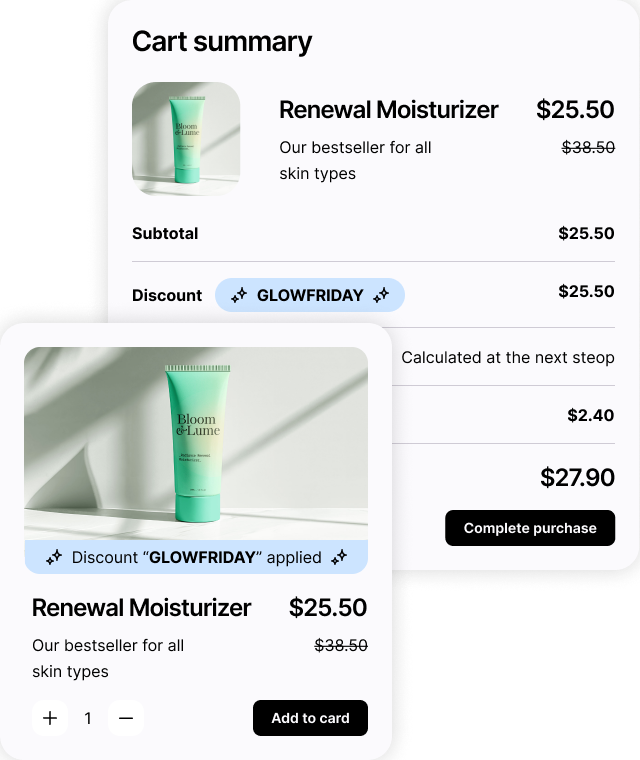Screen dimensions: 640x760
Task: Click the Subtotal row label
Action: coord(165,233)
